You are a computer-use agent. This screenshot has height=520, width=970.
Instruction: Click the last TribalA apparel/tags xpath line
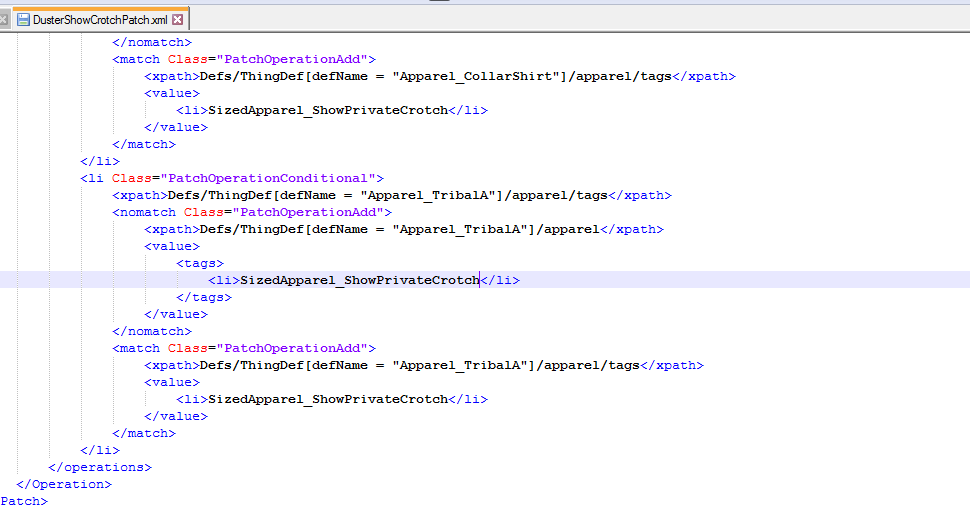(x=424, y=365)
